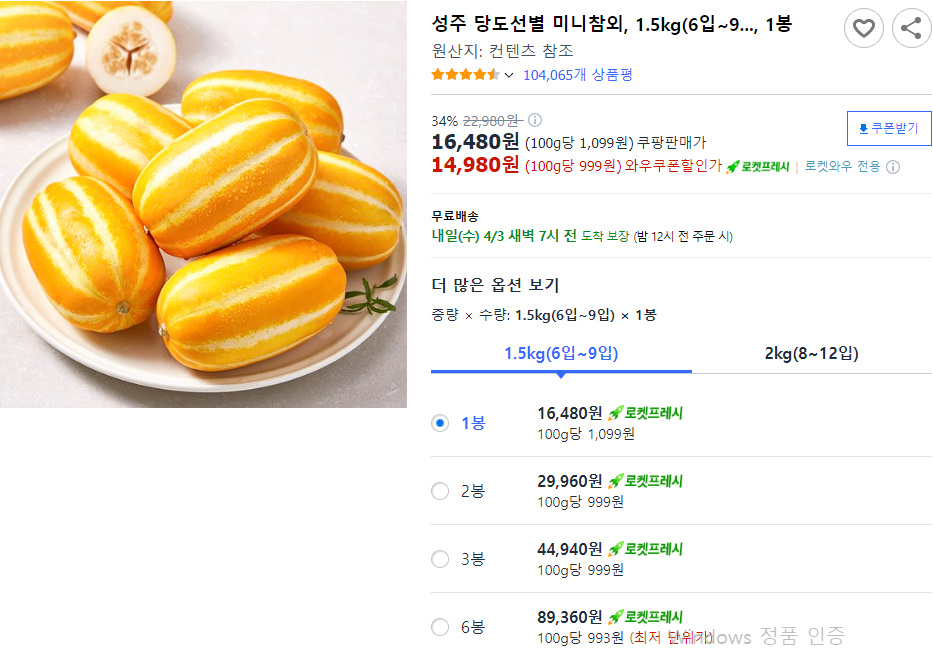Click the five-star rating icons
Viewport: 933px width, 651px height.
pos(466,75)
